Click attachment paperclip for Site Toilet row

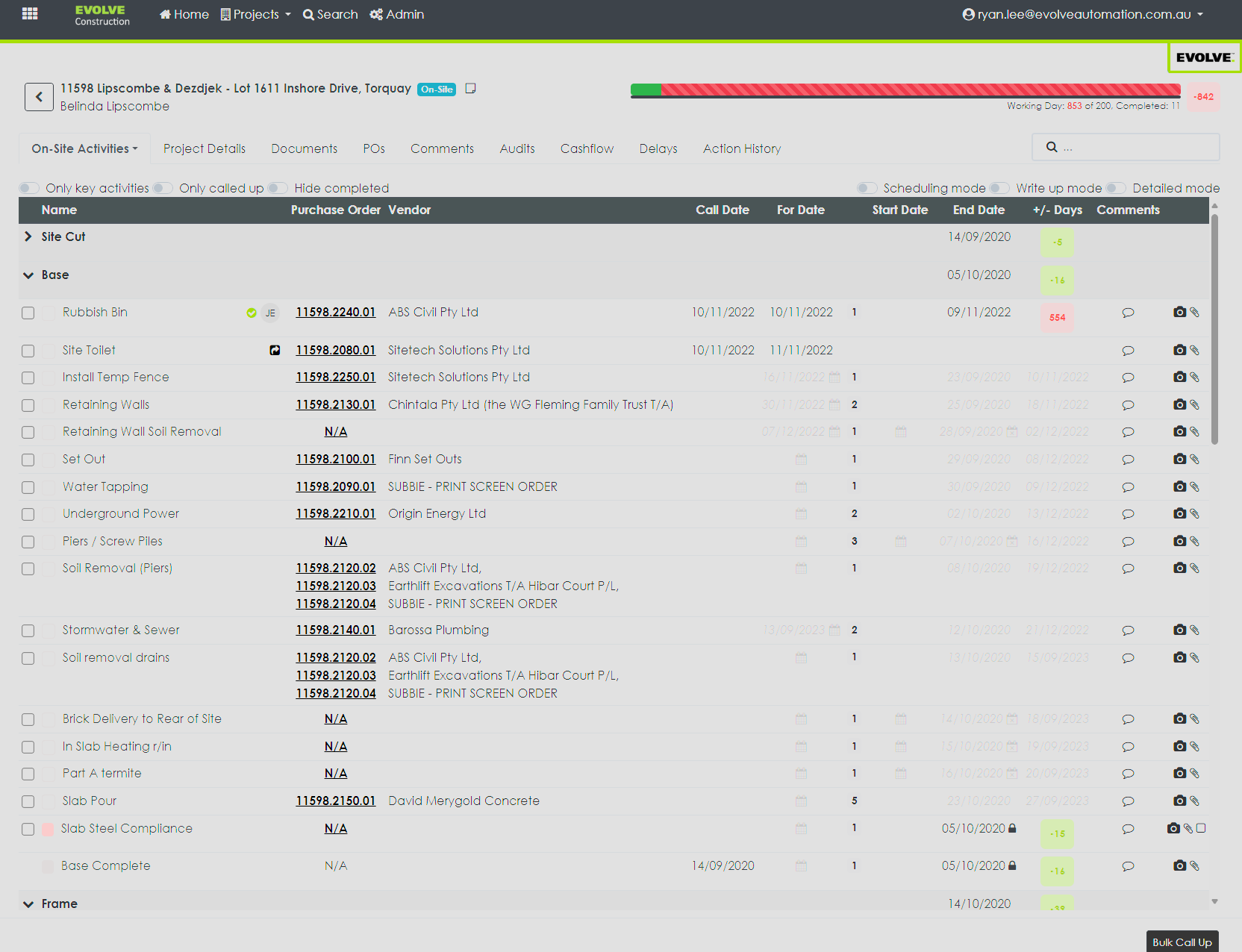[x=1194, y=350]
